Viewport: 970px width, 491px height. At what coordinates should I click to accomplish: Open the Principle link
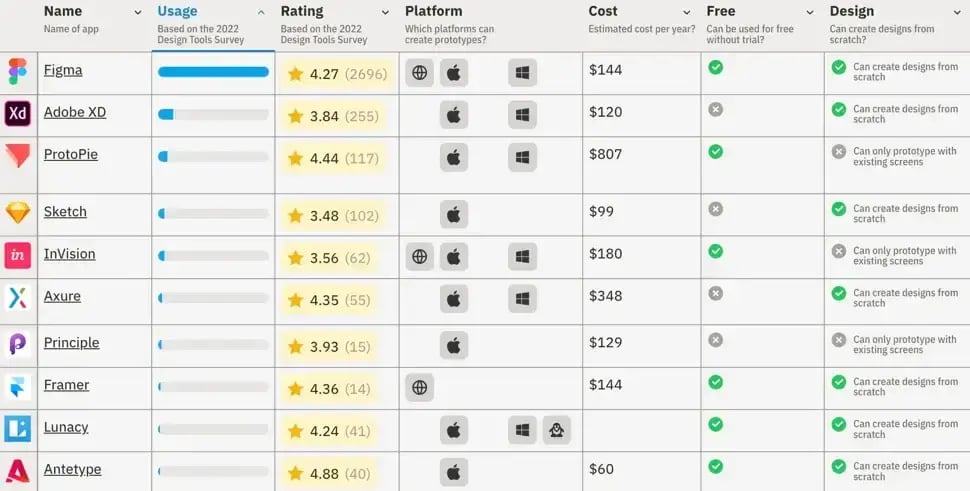71,343
